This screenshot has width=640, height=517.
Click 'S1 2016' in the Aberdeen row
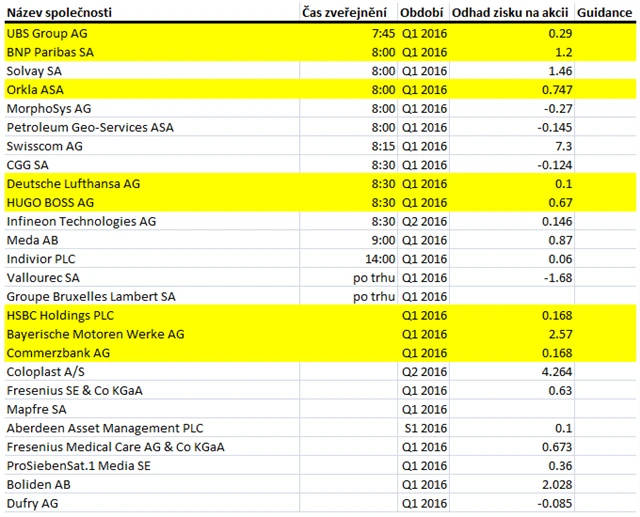click(426, 428)
